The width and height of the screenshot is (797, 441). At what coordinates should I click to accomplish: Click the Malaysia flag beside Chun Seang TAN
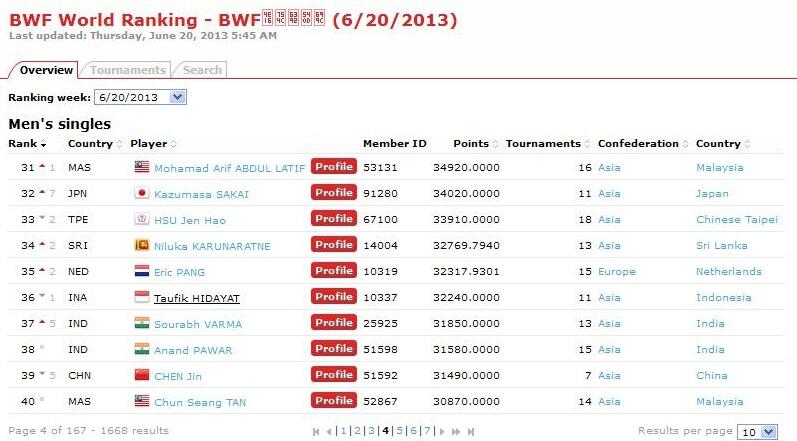pyautogui.click(x=142, y=400)
